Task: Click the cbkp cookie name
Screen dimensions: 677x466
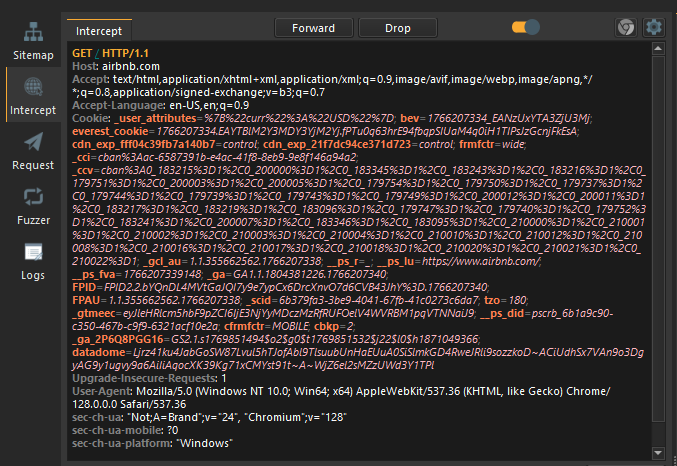Action: pyautogui.click(x=327, y=326)
